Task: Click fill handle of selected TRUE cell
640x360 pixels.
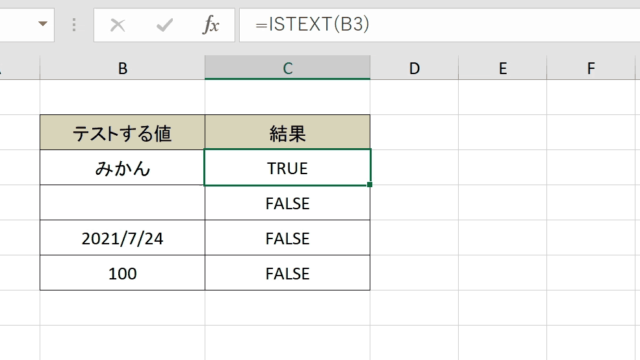Action: (x=369, y=184)
